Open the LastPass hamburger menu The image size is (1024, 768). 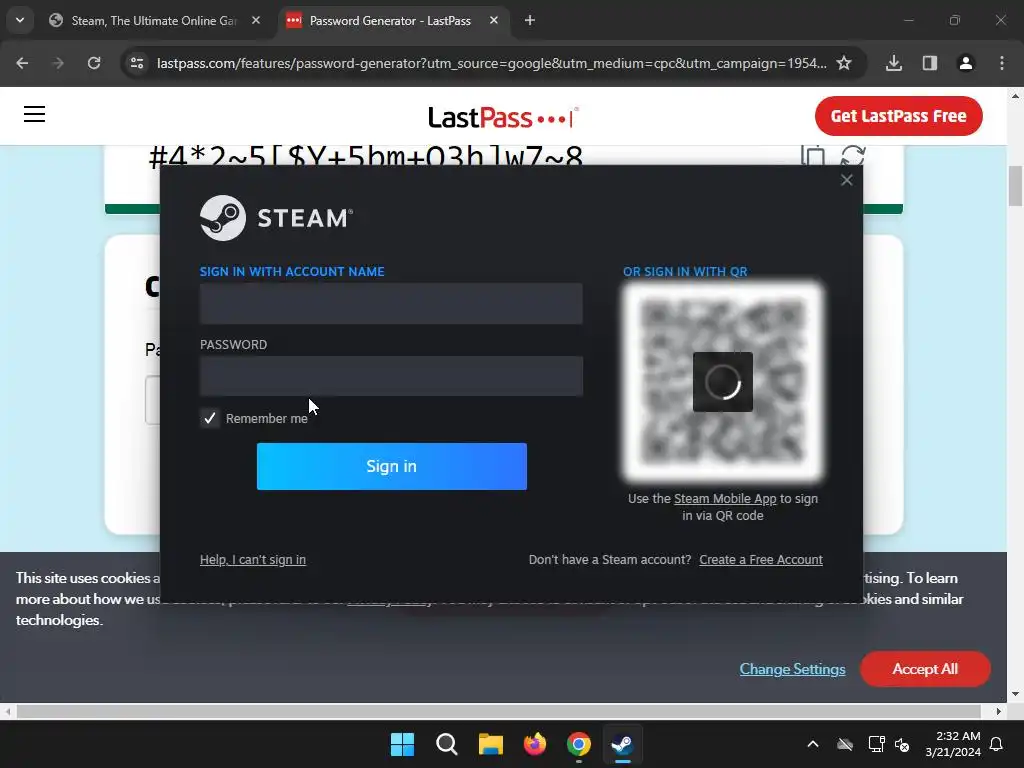(x=35, y=114)
